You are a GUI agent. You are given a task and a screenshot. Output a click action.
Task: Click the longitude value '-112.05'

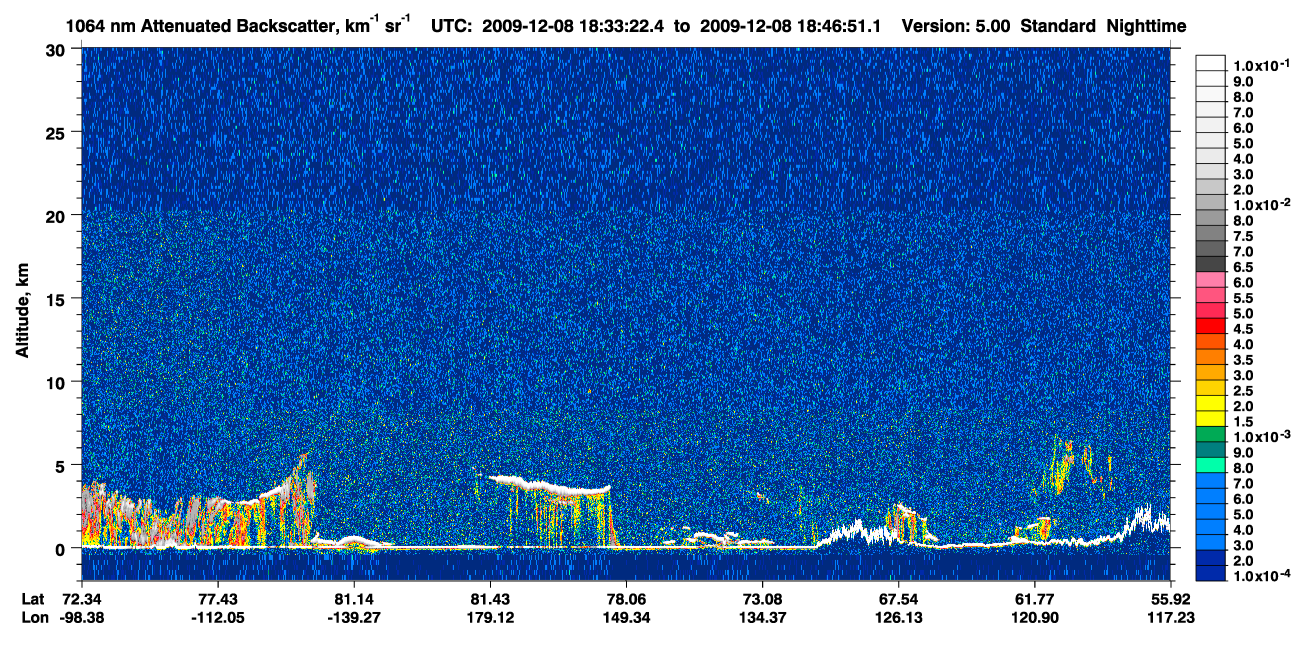point(217,617)
